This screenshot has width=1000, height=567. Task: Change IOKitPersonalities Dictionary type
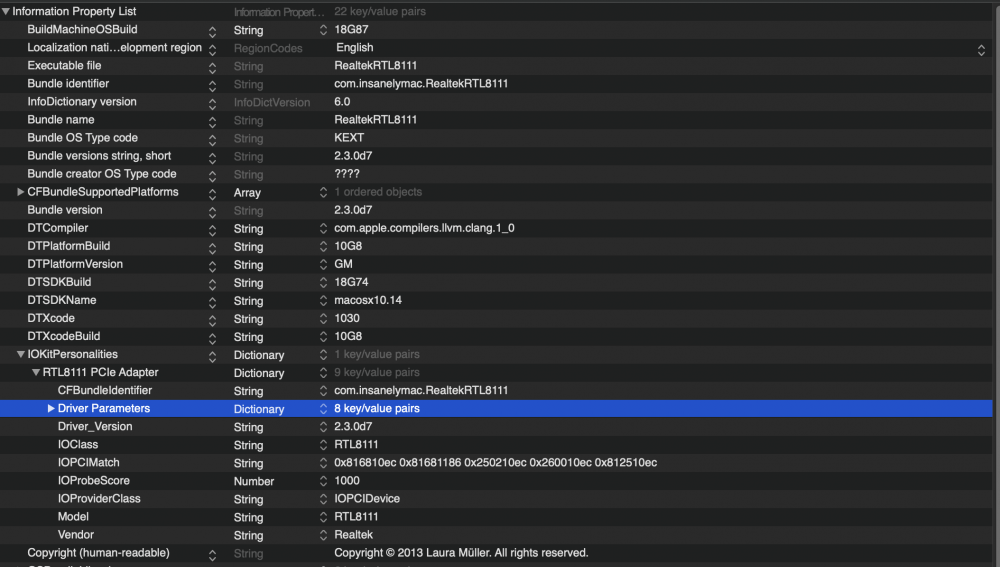tap(323, 355)
